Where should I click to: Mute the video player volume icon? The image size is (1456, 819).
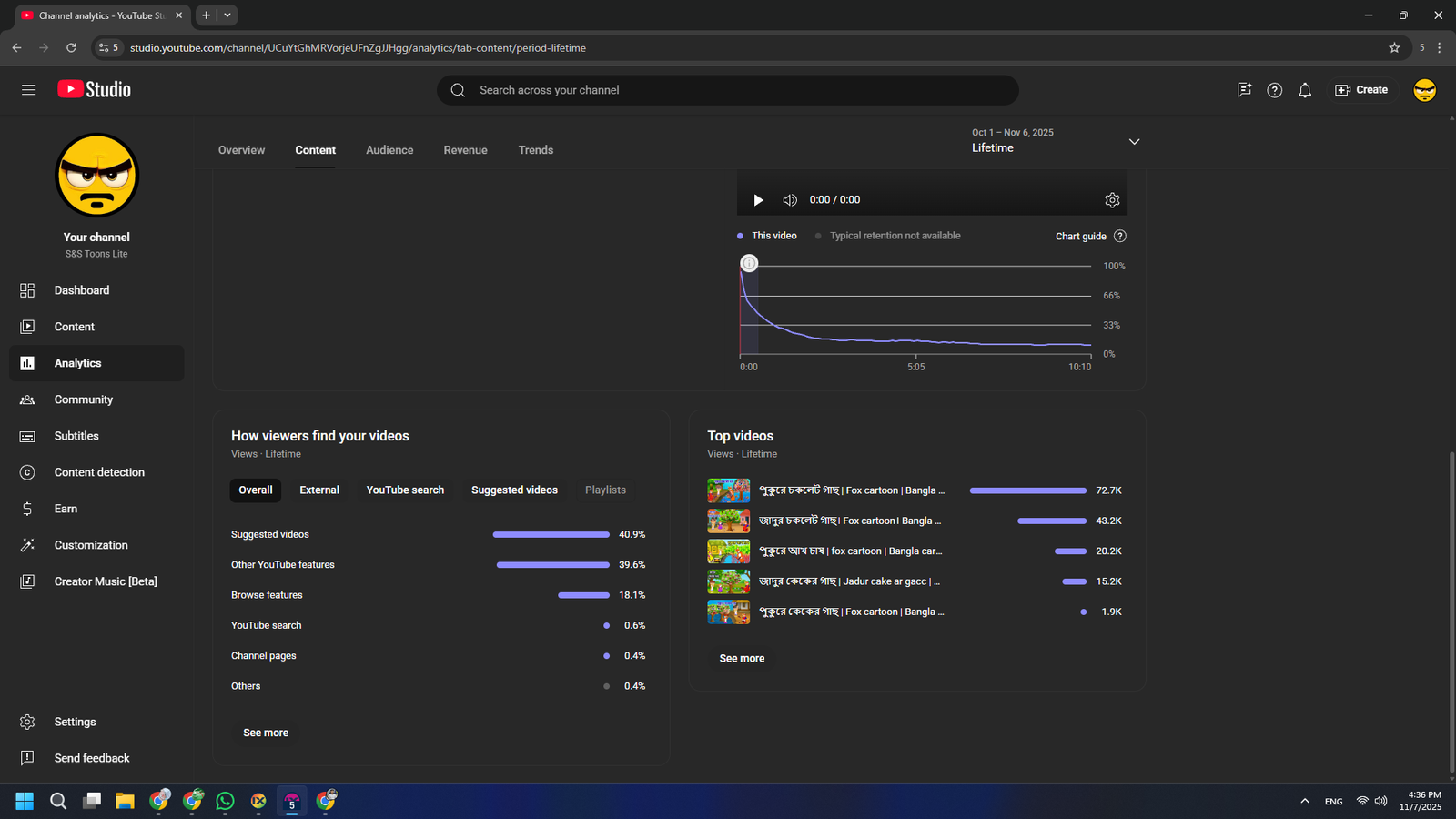790,200
